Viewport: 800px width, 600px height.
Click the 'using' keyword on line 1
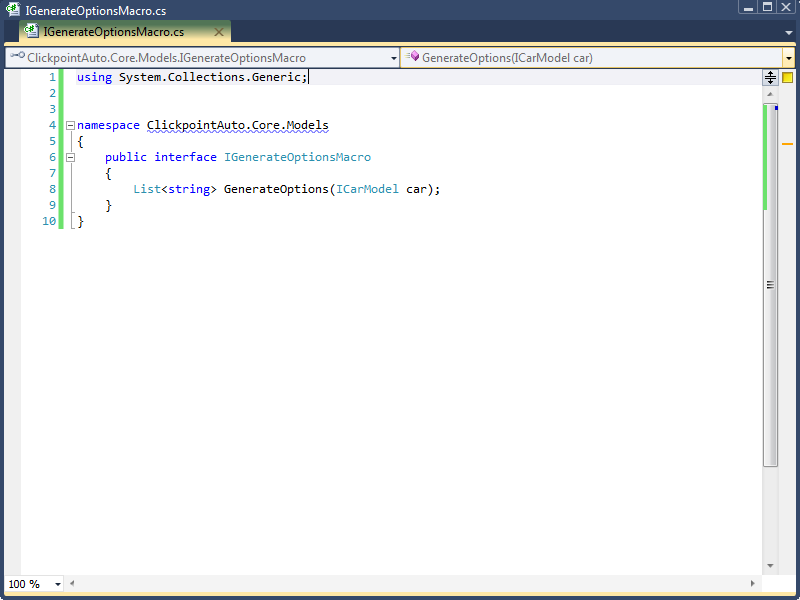(94, 77)
